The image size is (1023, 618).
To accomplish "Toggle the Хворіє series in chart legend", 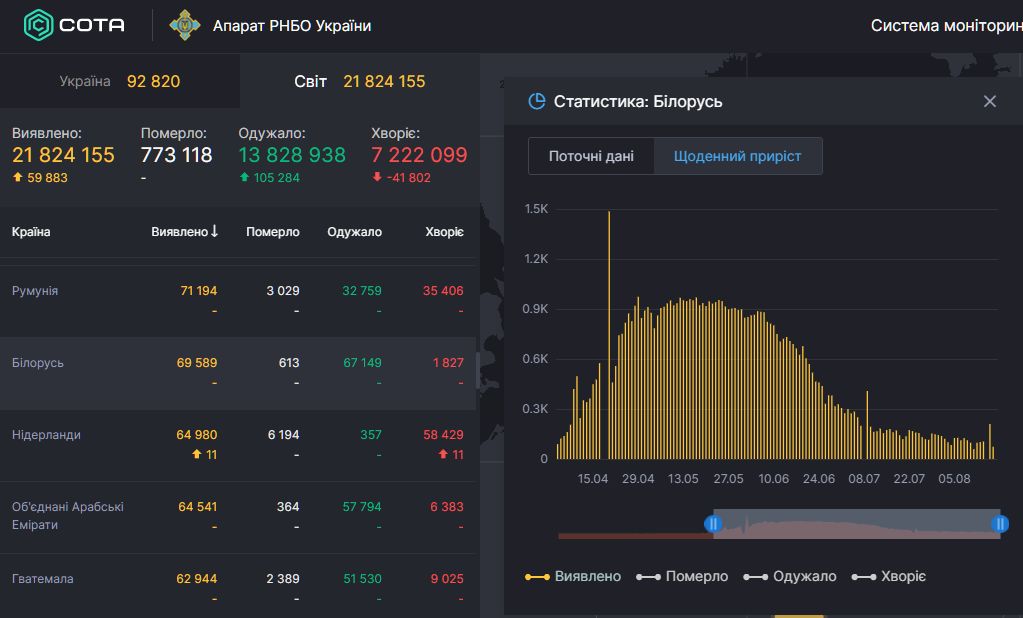I will click(x=888, y=576).
